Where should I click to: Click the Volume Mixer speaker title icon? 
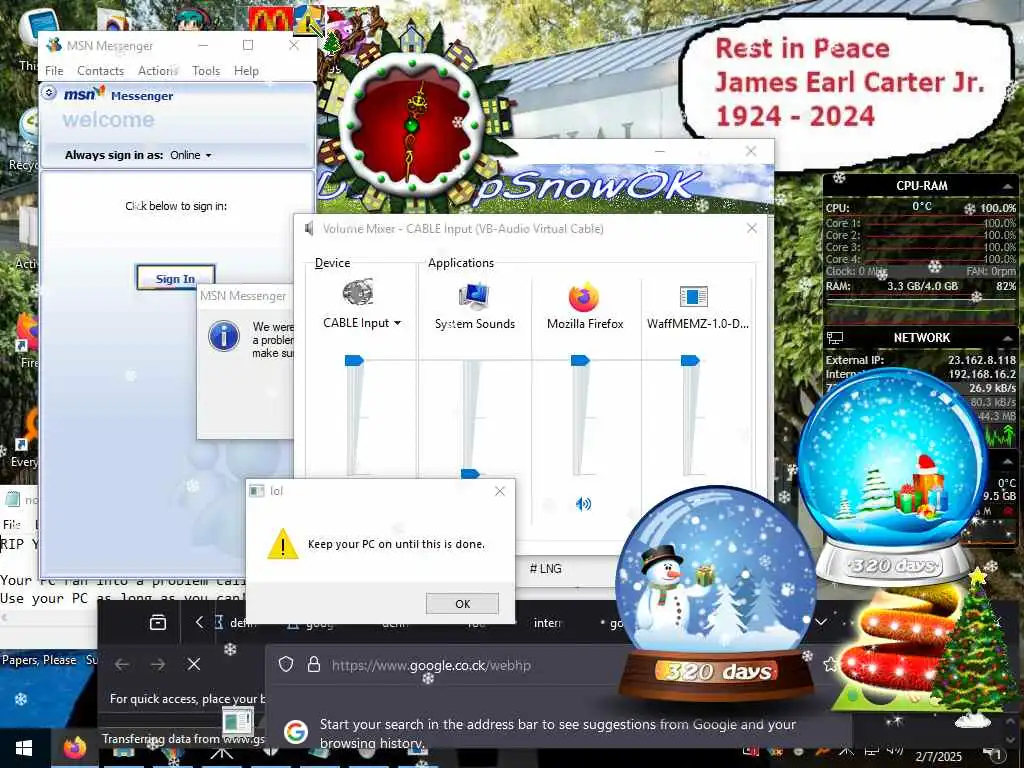309,229
